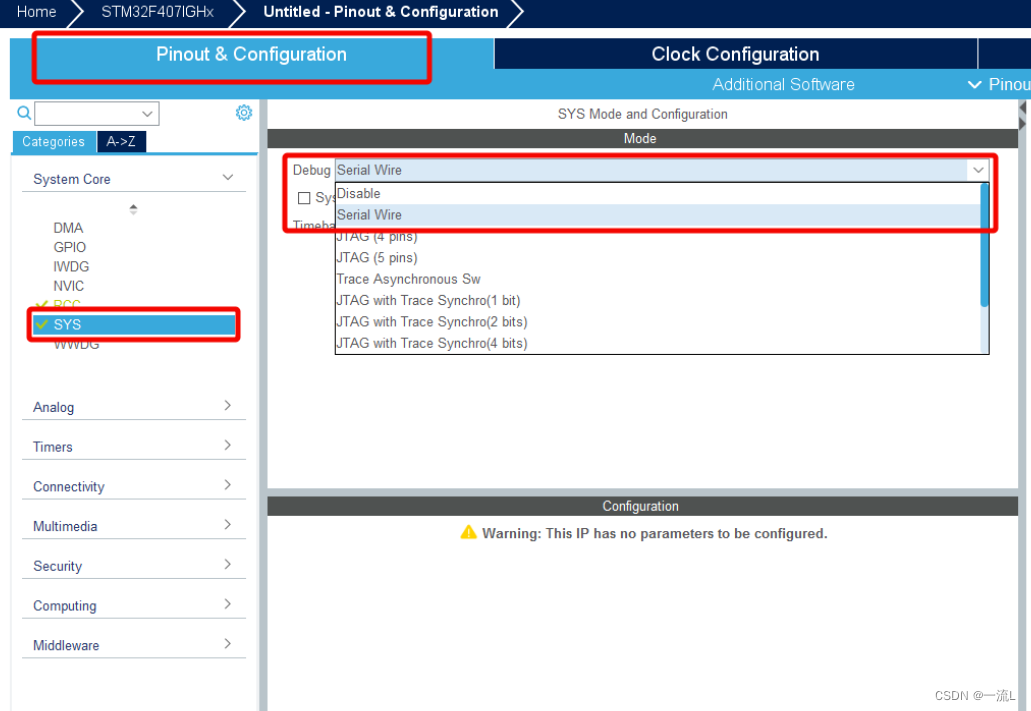Open the Pinout dropdown menu
The width and height of the screenshot is (1031, 711).
[998, 84]
